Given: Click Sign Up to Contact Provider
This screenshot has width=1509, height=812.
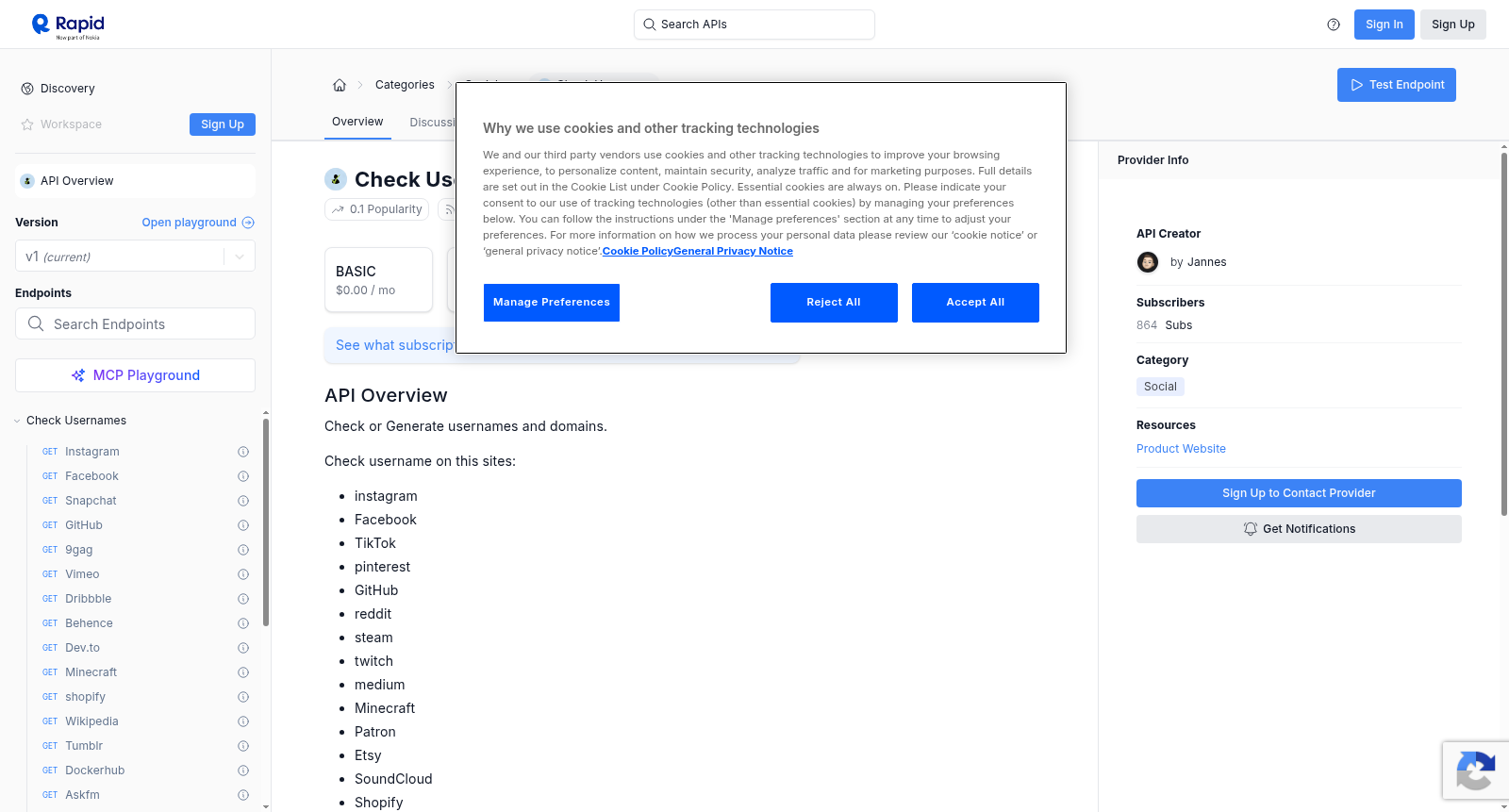Looking at the screenshot, I should pos(1299,493).
